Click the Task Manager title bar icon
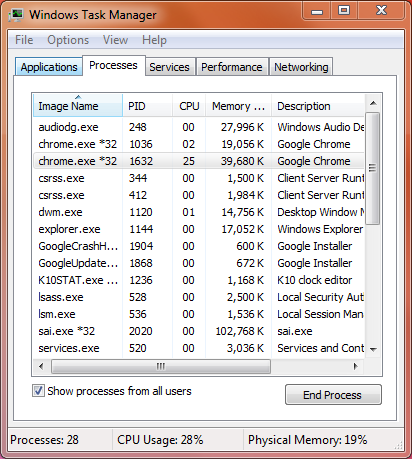Screen dimensions: 412x459 coord(16,15)
